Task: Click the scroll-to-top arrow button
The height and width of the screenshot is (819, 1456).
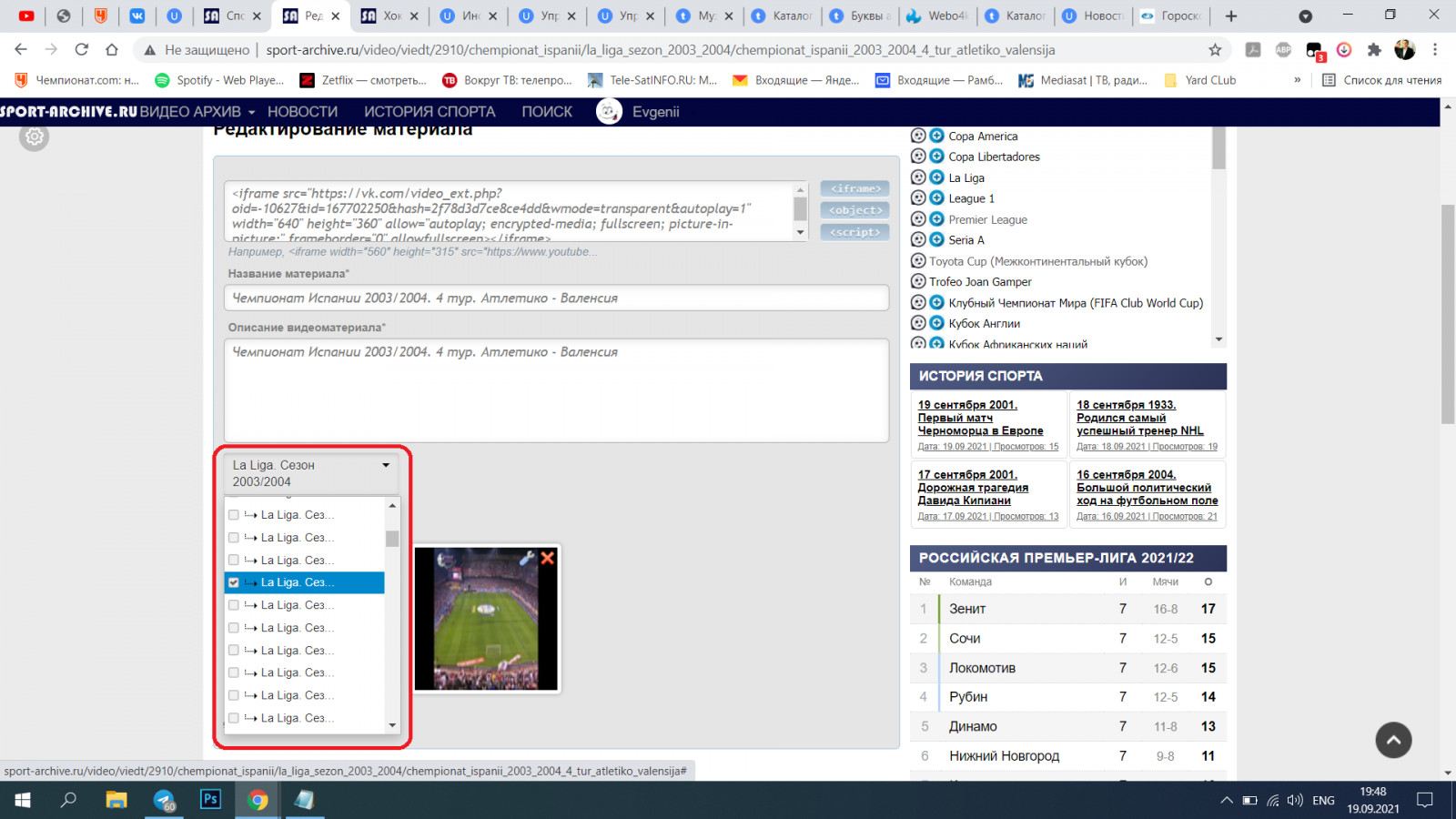Action: tap(1392, 740)
